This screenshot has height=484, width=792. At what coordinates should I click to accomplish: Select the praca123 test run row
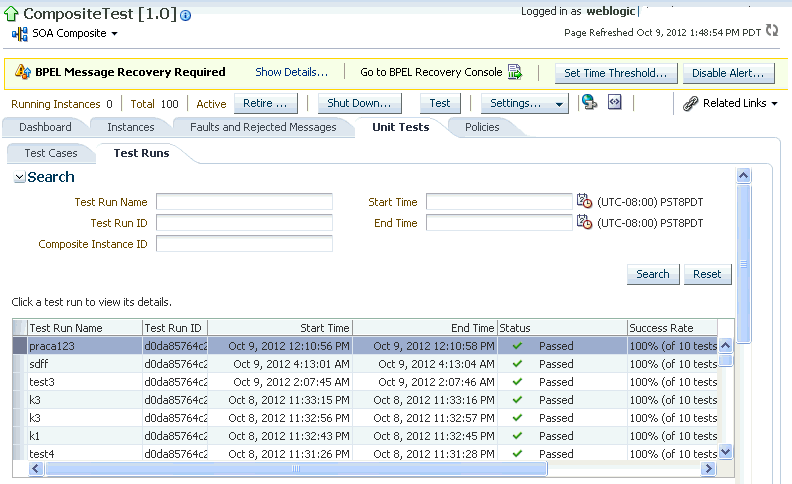(x=365, y=346)
